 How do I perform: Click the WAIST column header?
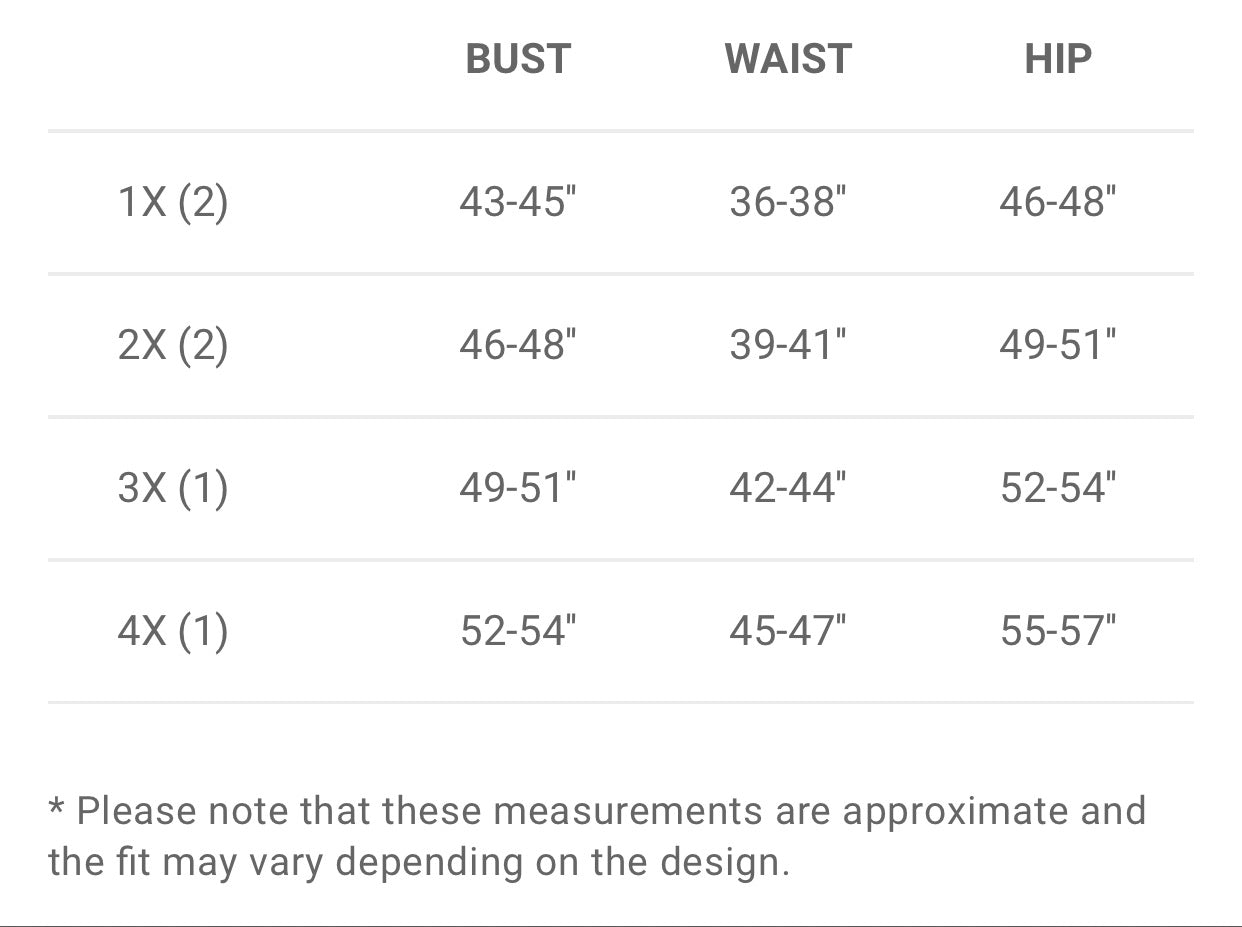pyautogui.click(x=788, y=59)
